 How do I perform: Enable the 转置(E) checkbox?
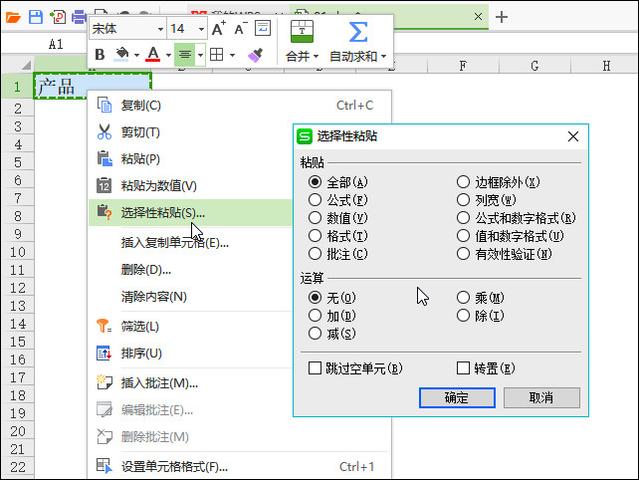(463, 368)
